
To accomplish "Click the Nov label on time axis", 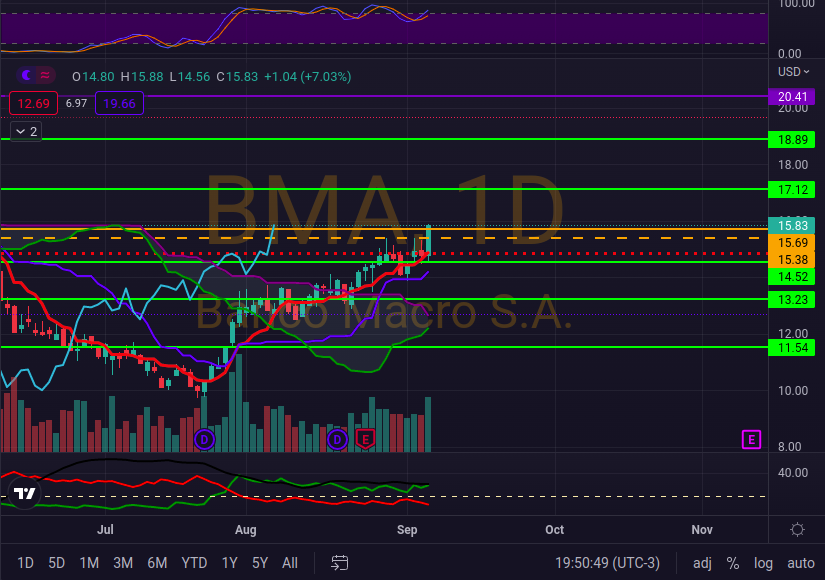I will coord(702,529).
